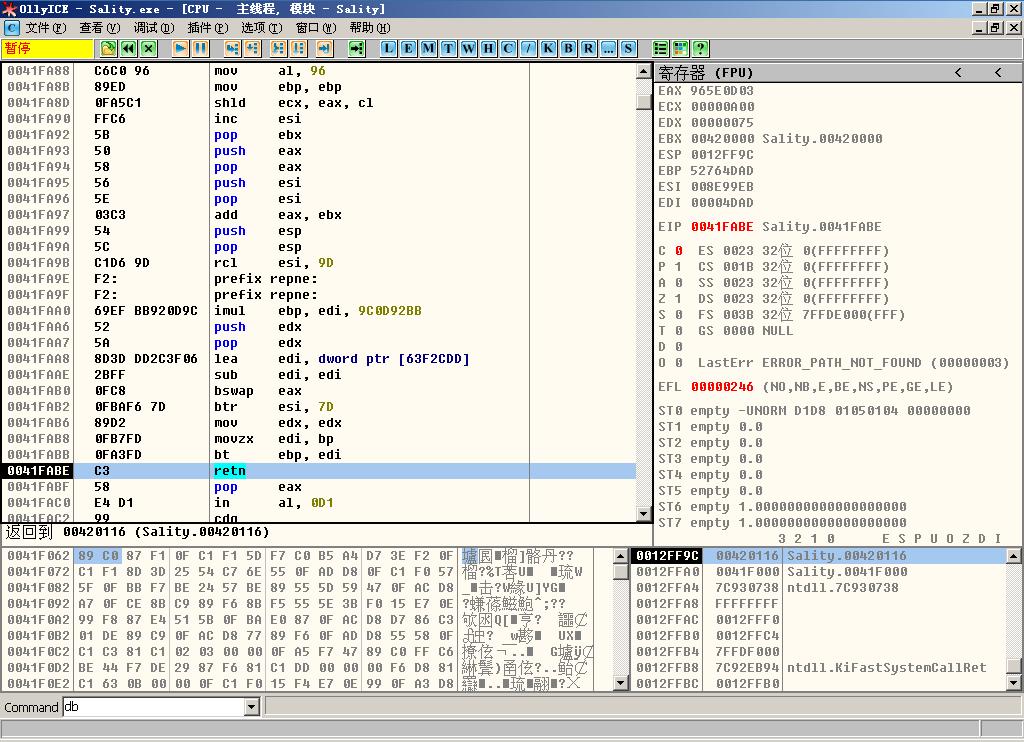Open the Memory map (M) window
This screenshot has height=742, width=1024.
click(x=428, y=48)
